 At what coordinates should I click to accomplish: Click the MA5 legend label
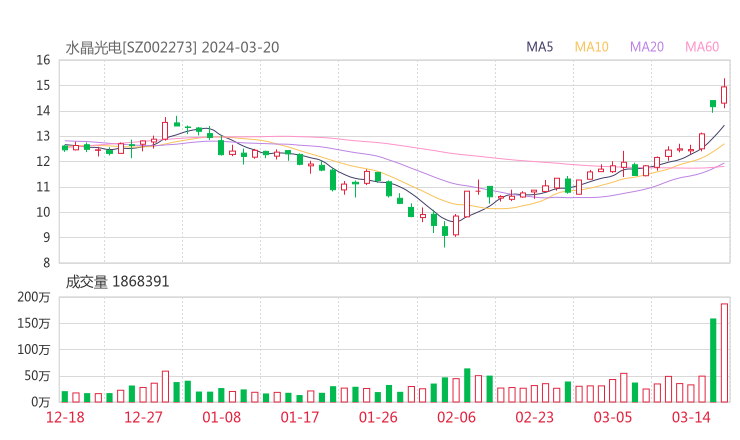click(539, 47)
